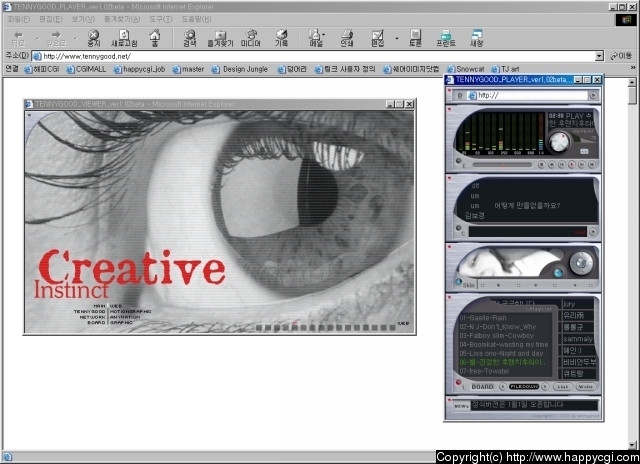Click the left arrow beside FILEDOWN

(502, 386)
